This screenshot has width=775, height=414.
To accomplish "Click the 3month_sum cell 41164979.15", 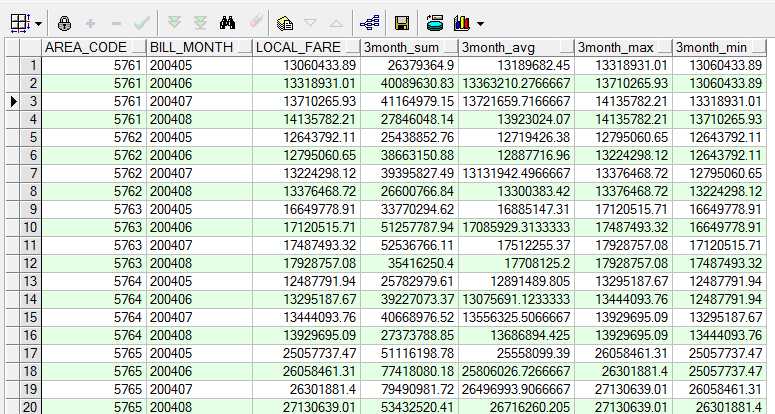I will pyautogui.click(x=409, y=101).
